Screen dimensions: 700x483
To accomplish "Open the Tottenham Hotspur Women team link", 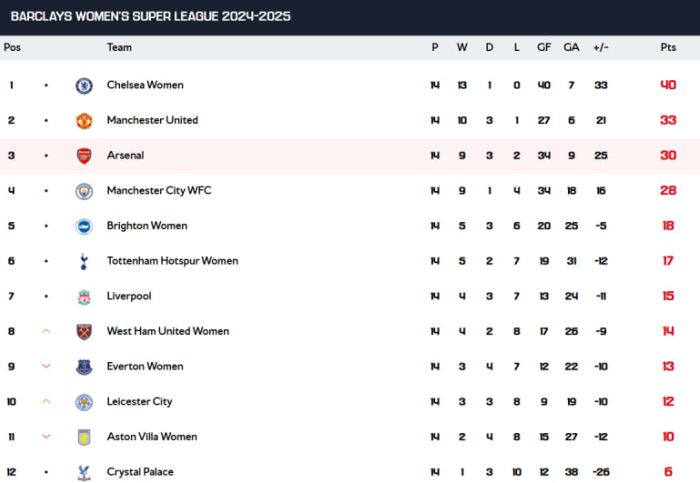I will pos(172,261).
